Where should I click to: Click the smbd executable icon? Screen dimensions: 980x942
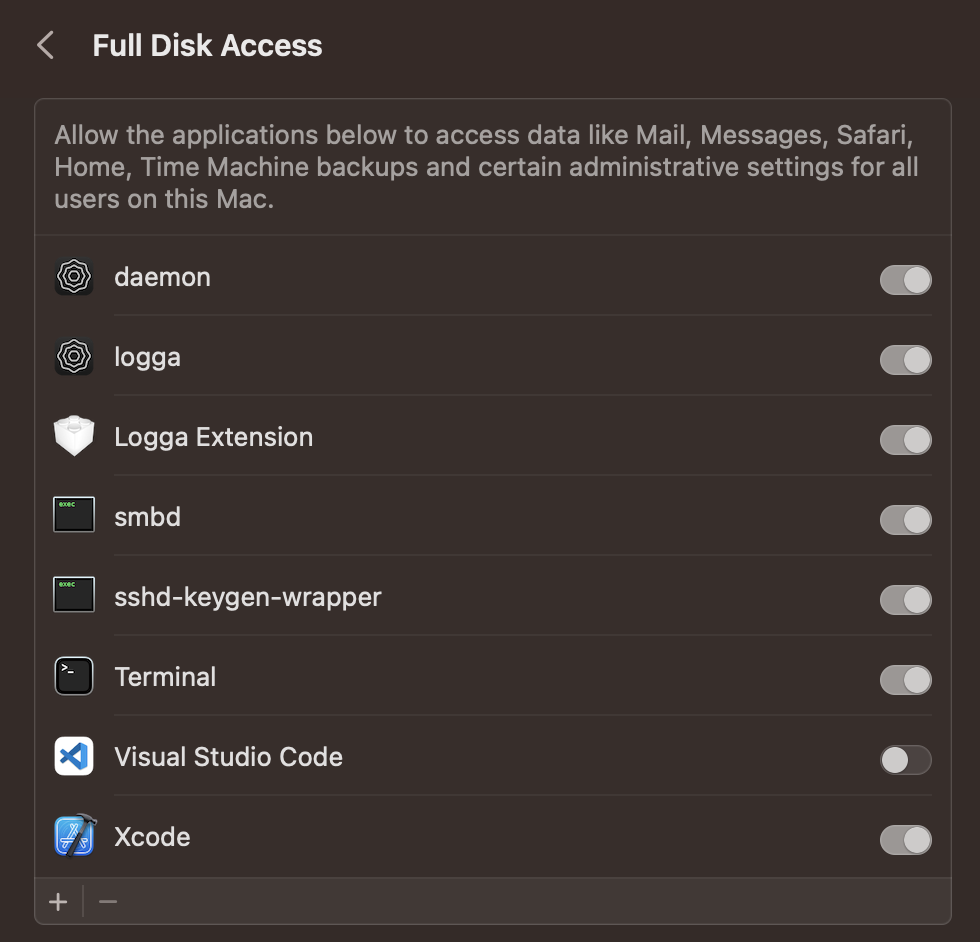73,514
